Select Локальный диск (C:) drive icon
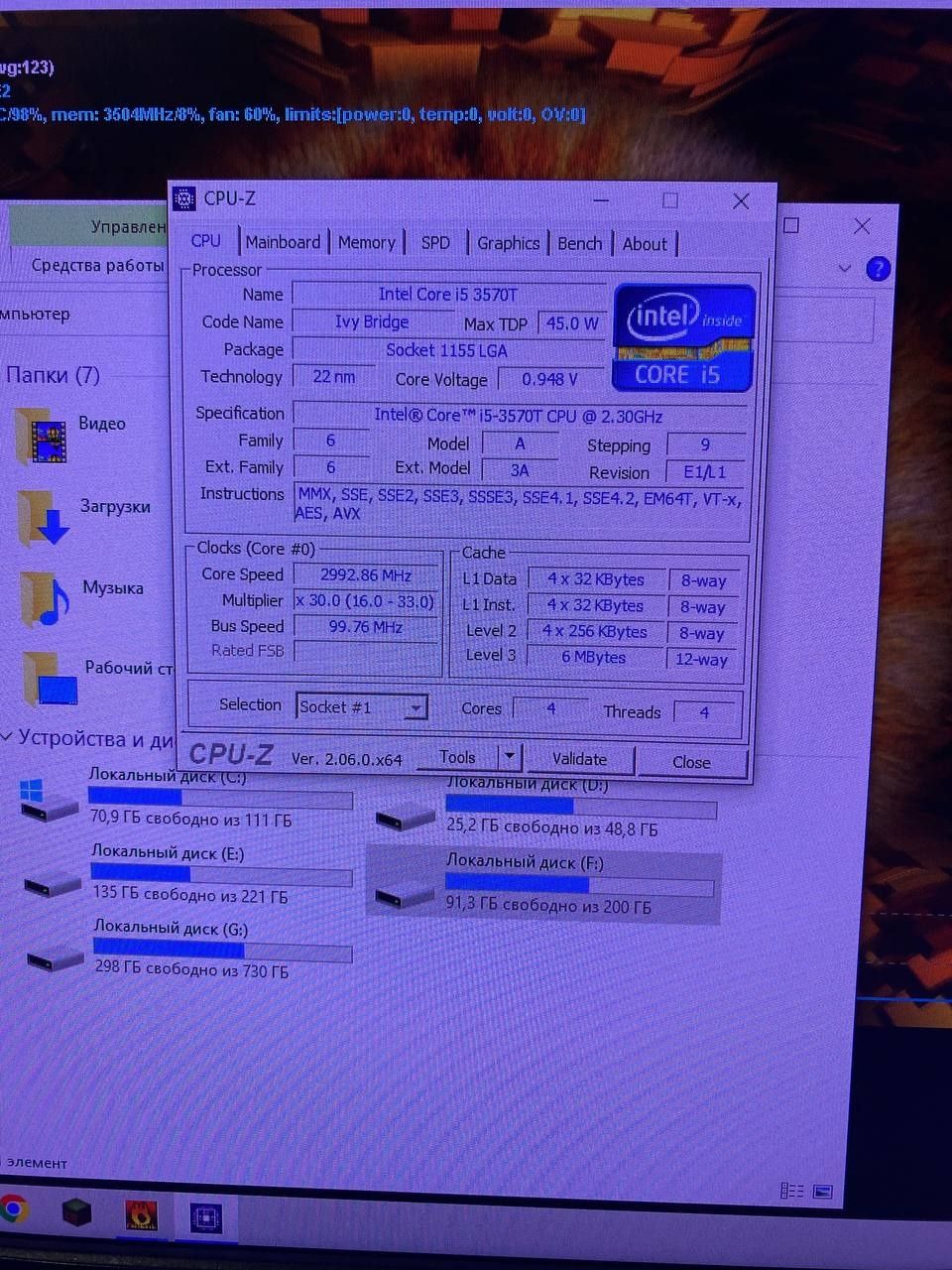Screen dimensions: 952x1270 [x=48, y=801]
